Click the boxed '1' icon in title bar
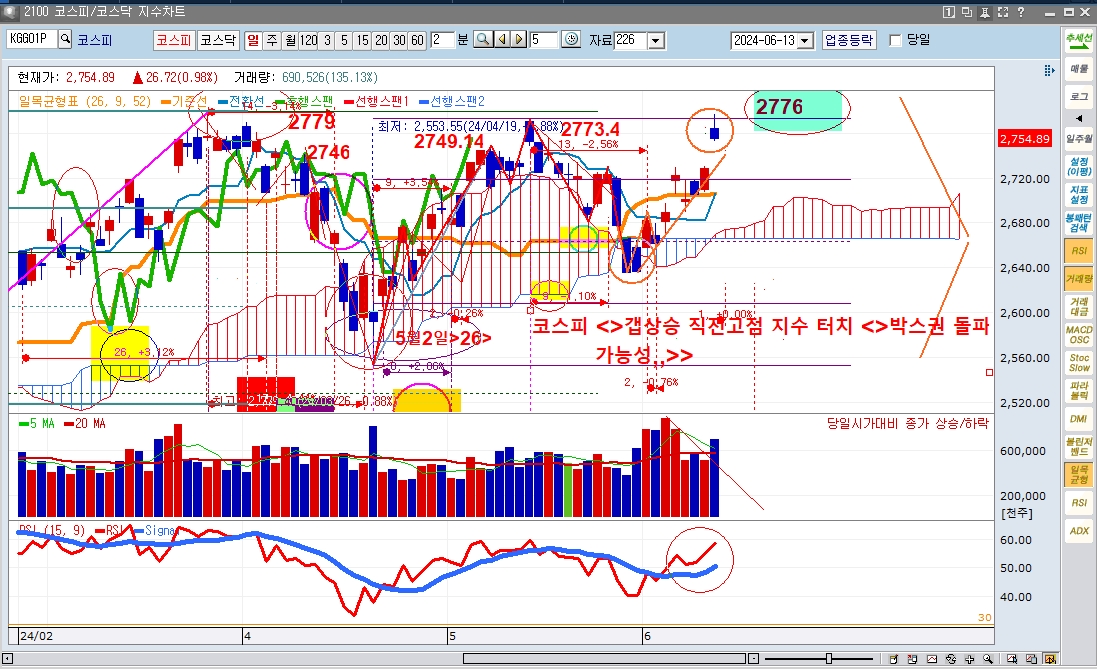Image resolution: width=1097 pixels, height=669 pixels. point(949,12)
